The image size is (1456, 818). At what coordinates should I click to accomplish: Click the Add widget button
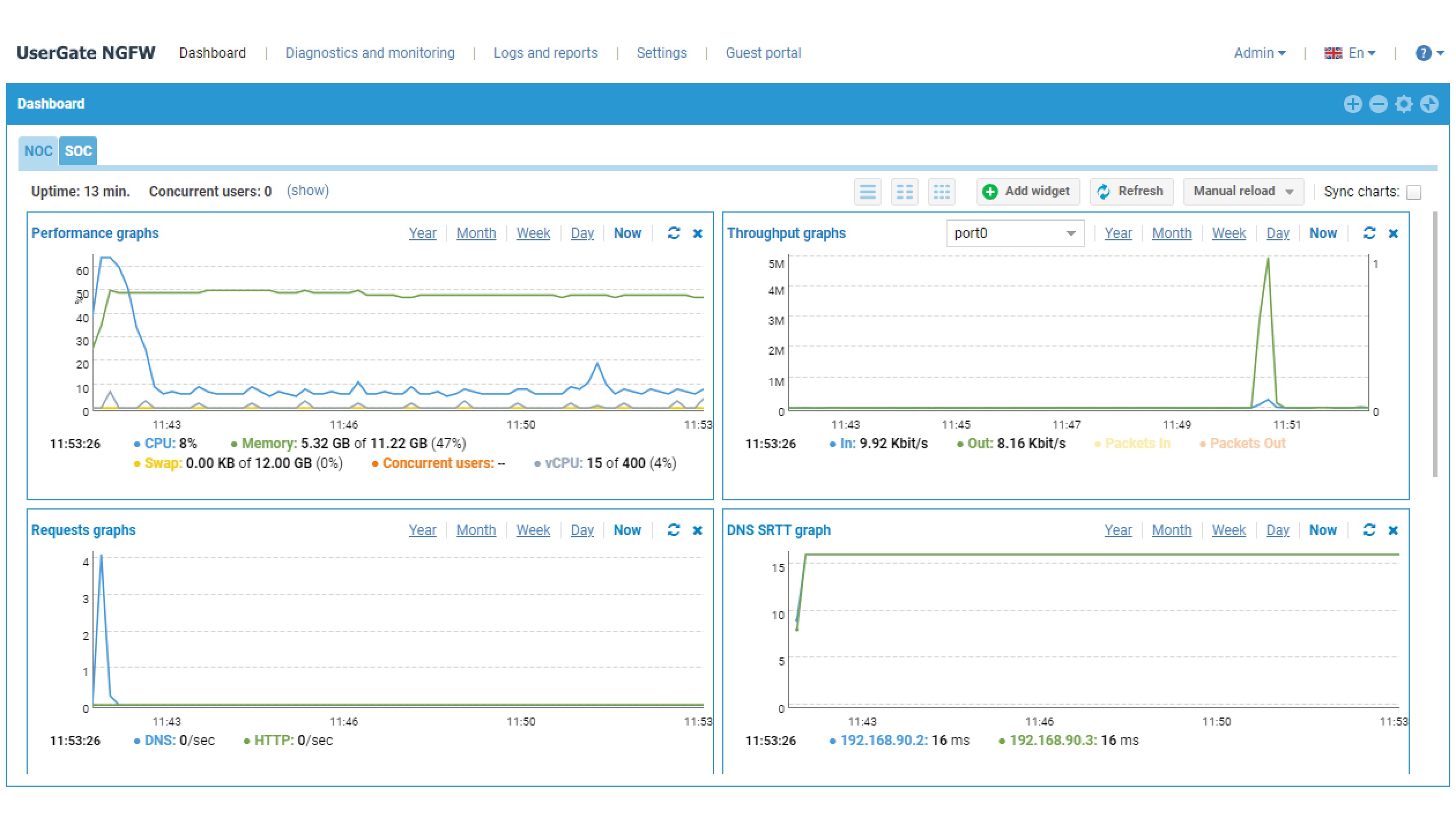[1027, 192]
